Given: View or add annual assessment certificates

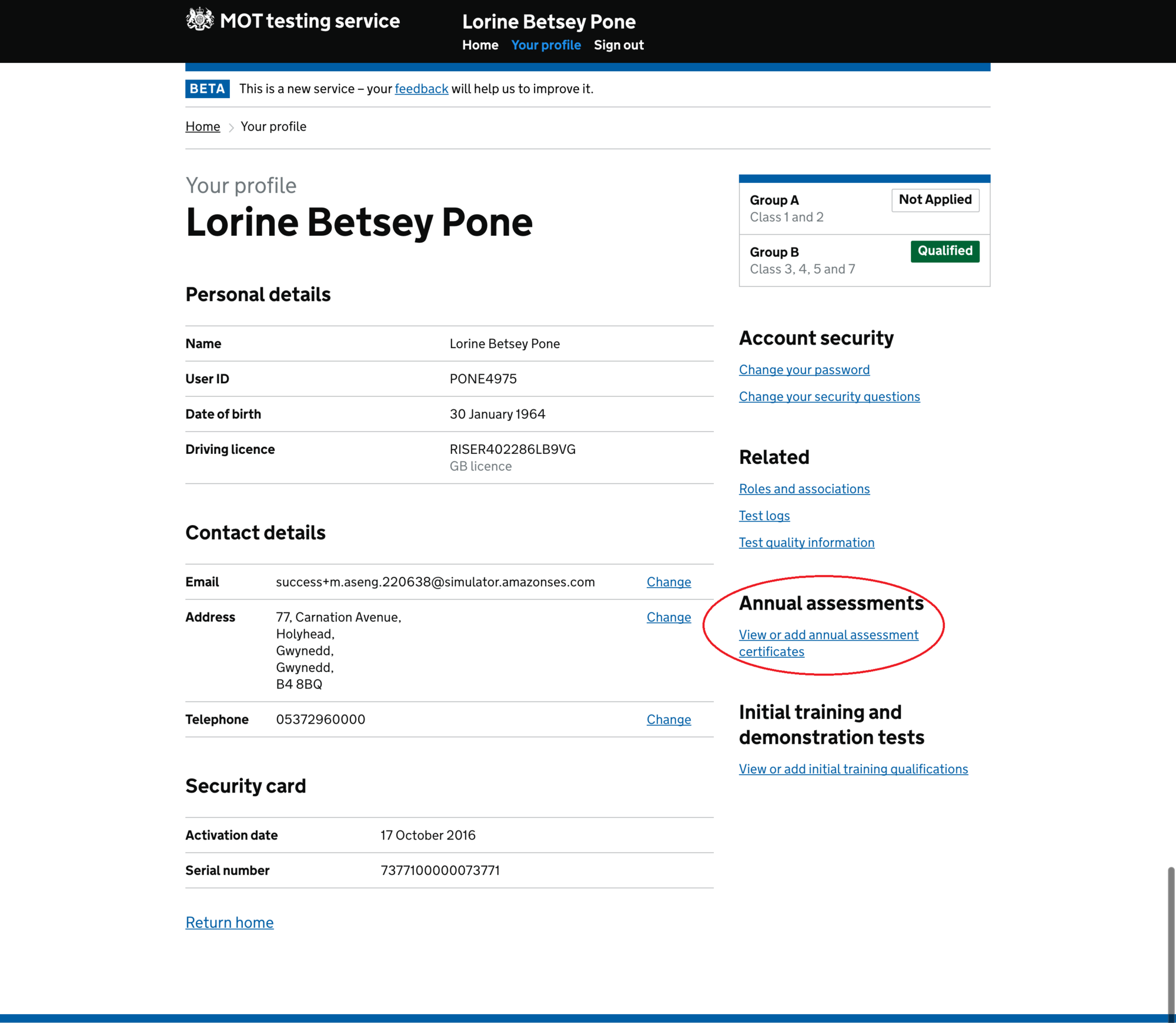Looking at the screenshot, I should tap(828, 635).
